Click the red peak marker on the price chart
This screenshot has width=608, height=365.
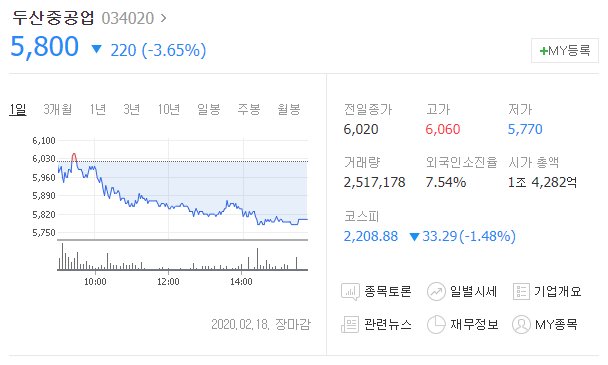click(74, 157)
